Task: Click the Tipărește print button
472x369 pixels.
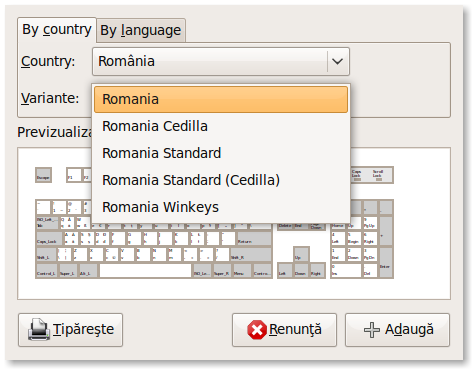Action: [70, 330]
